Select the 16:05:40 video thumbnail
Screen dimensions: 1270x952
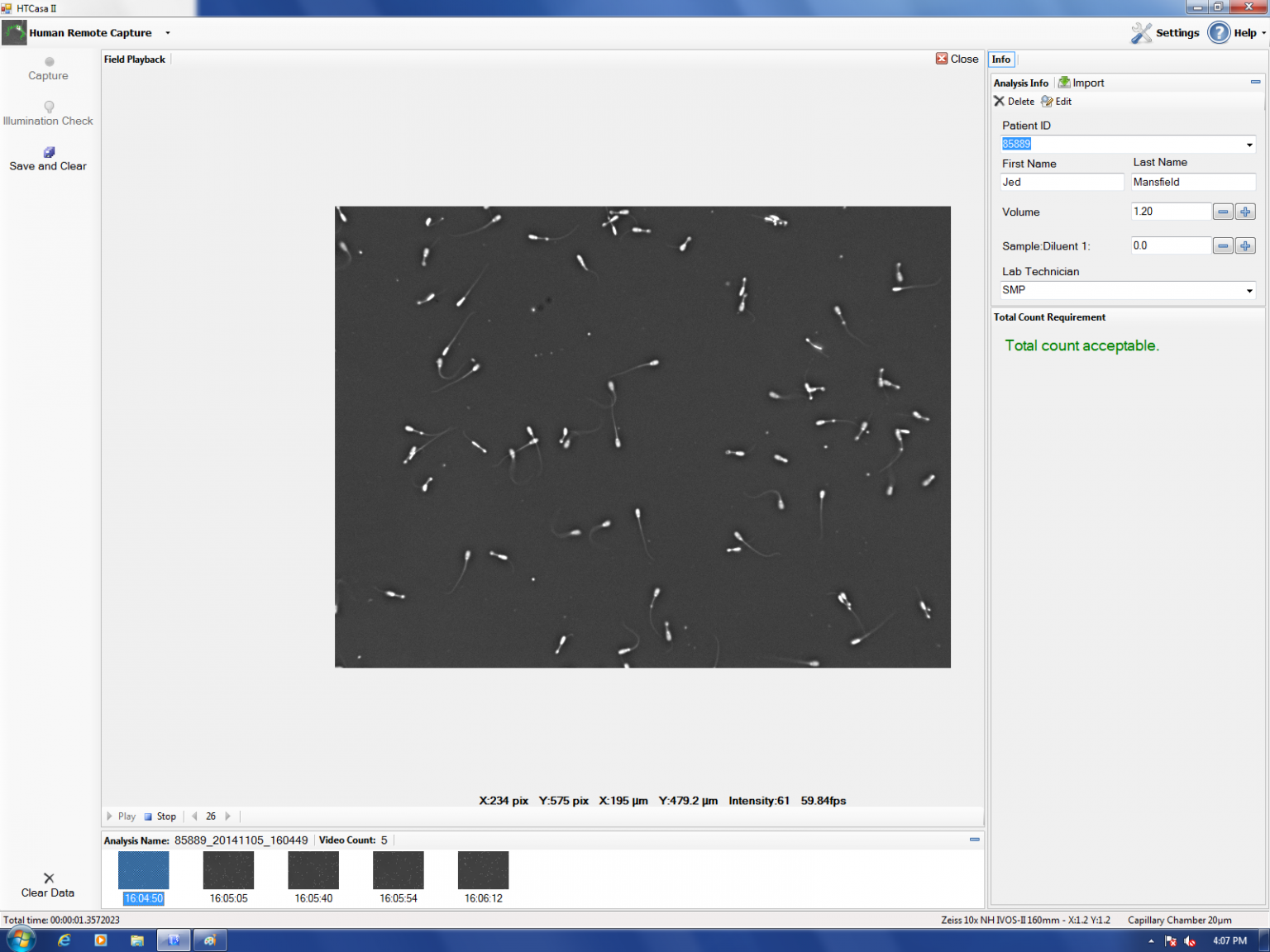[313, 871]
